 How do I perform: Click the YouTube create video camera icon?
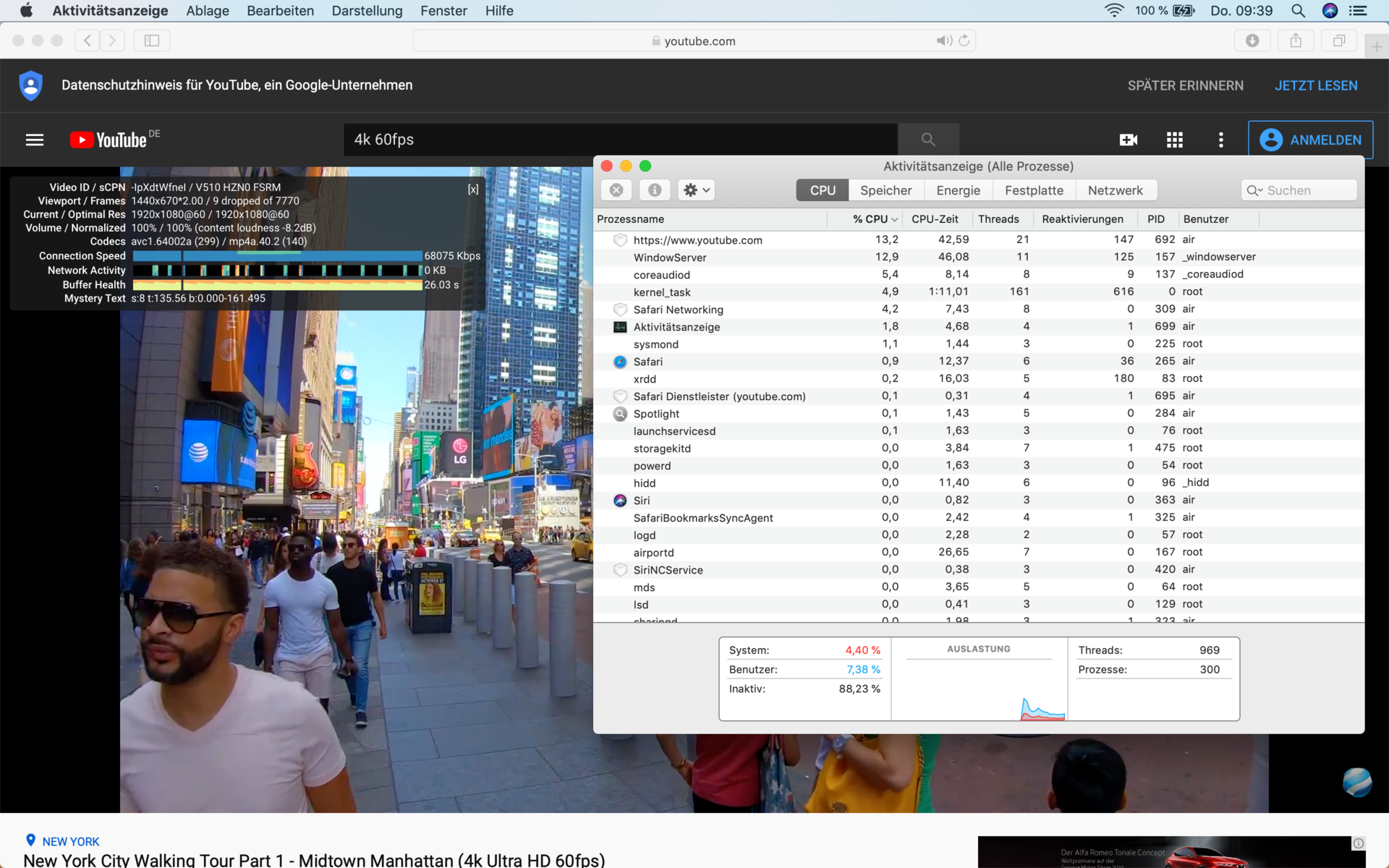[x=1128, y=140]
